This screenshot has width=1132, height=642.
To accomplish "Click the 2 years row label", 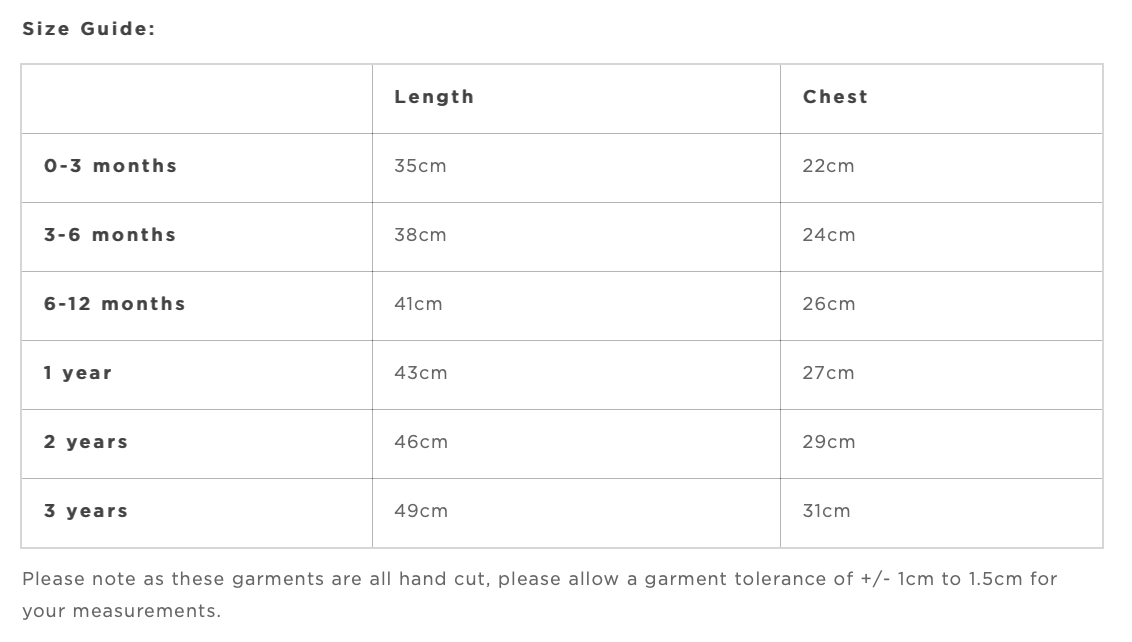I will [x=86, y=442].
